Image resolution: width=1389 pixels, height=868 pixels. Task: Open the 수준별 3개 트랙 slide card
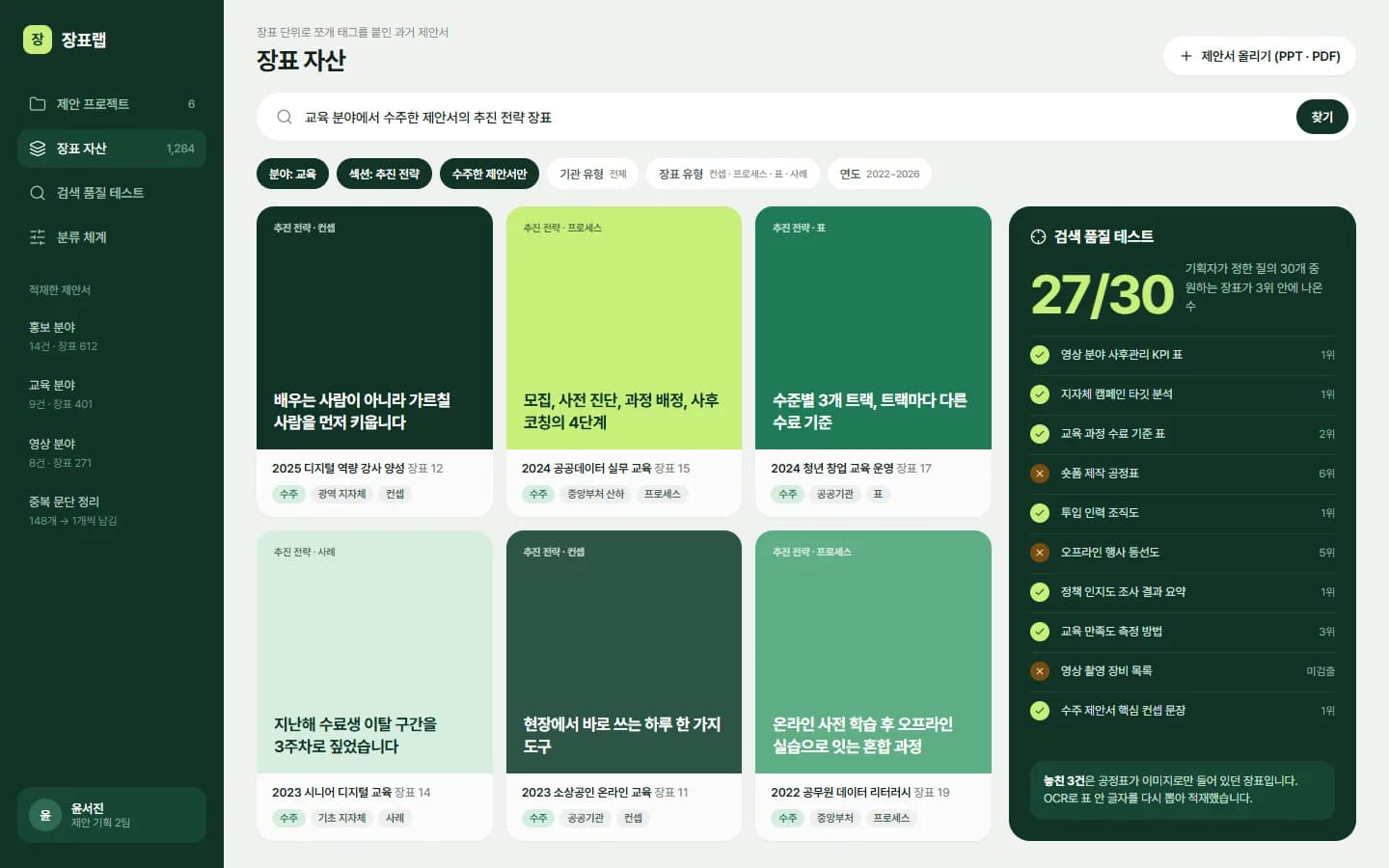873,362
